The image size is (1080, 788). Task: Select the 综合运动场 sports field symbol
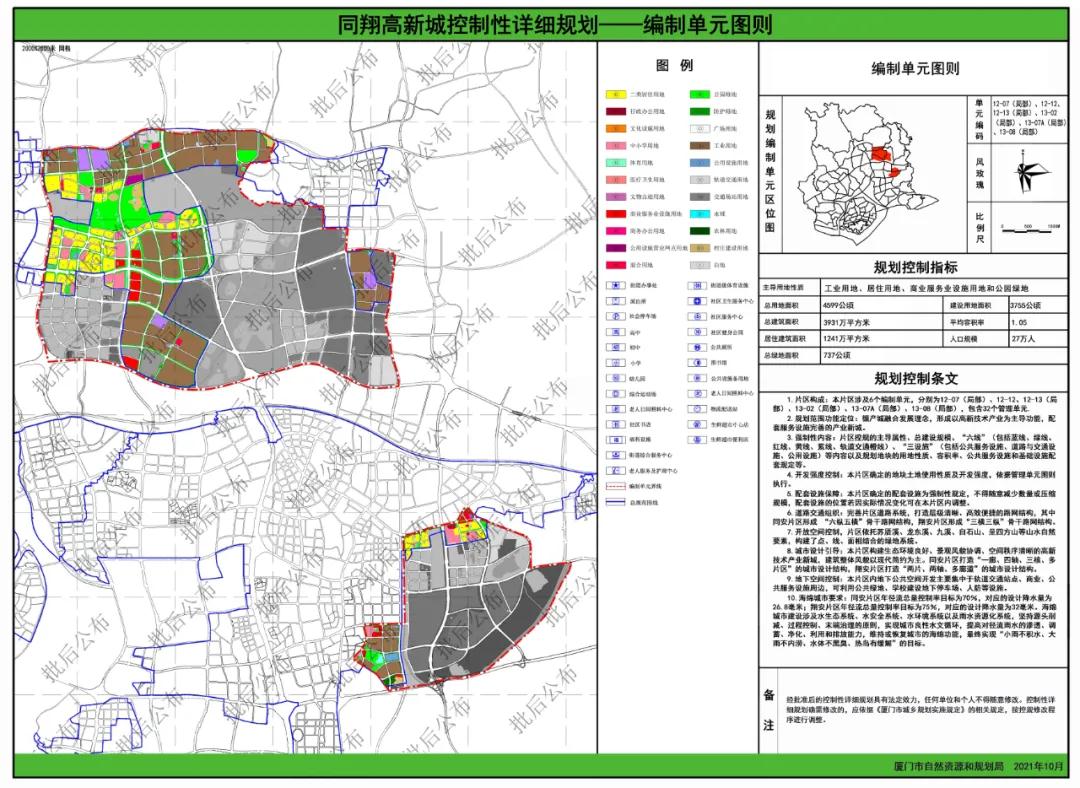[614, 394]
